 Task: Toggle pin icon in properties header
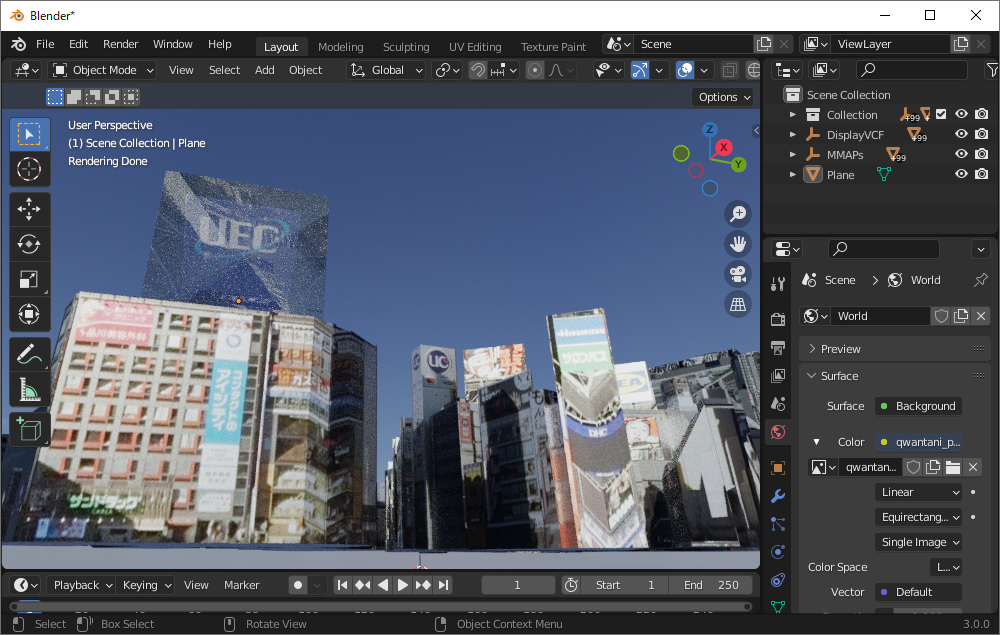pos(981,280)
